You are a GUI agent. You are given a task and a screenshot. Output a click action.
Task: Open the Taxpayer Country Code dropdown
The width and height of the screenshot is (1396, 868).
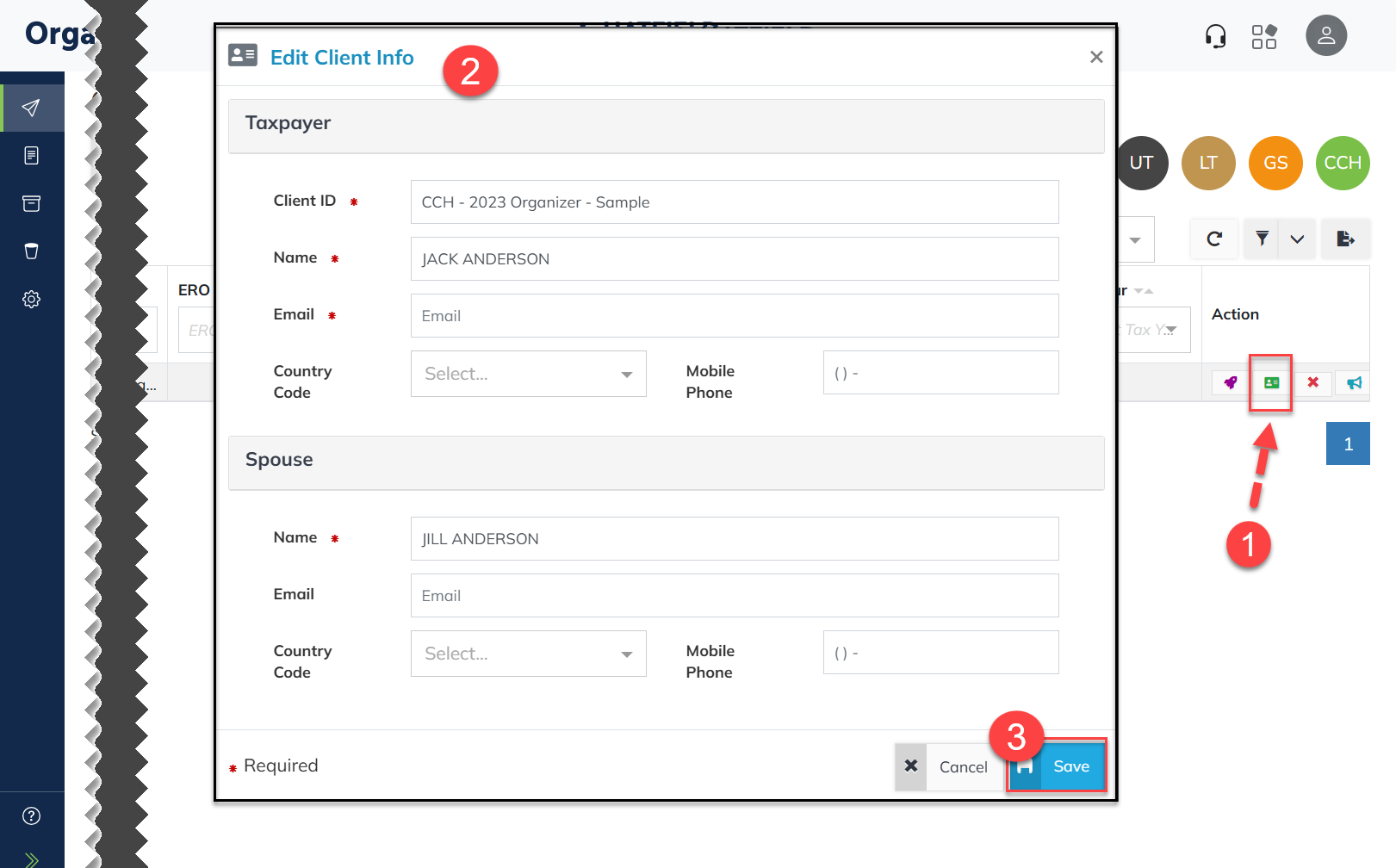pos(528,374)
